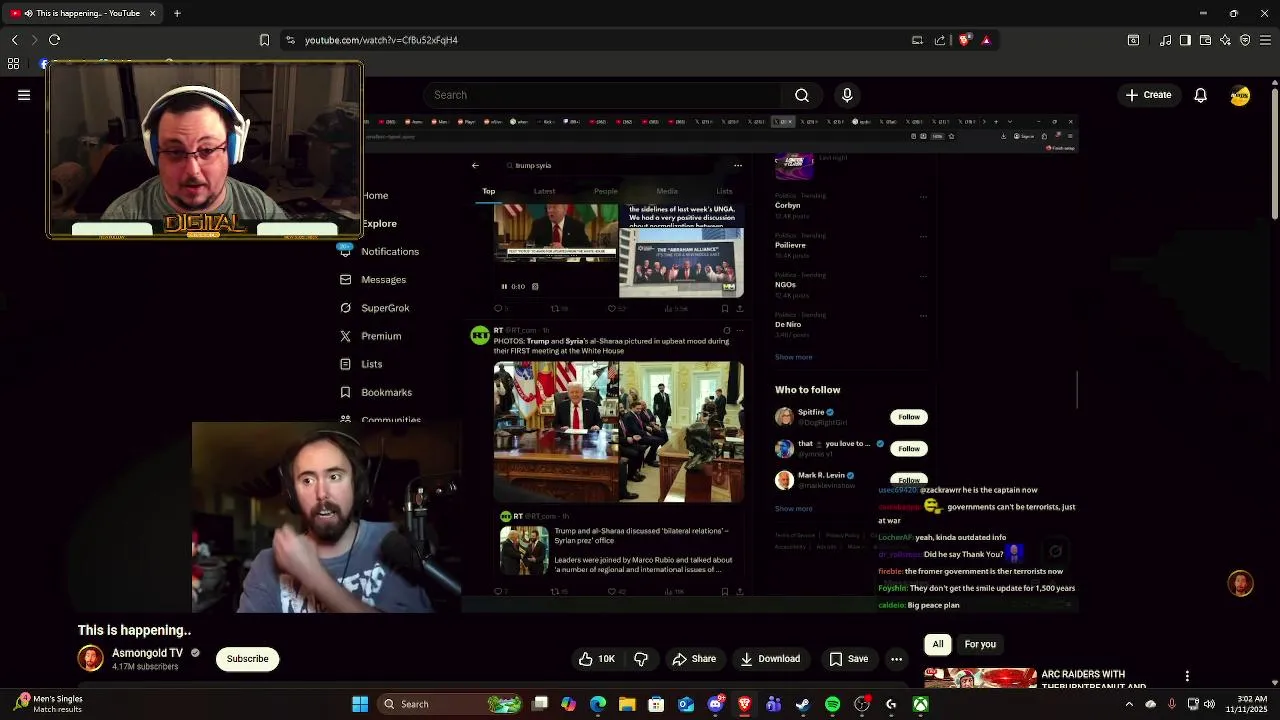Image resolution: width=1280 pixels, height=720 pixels.
Task: Open Microsoft Edge from the taskbar
Action: 598,704
